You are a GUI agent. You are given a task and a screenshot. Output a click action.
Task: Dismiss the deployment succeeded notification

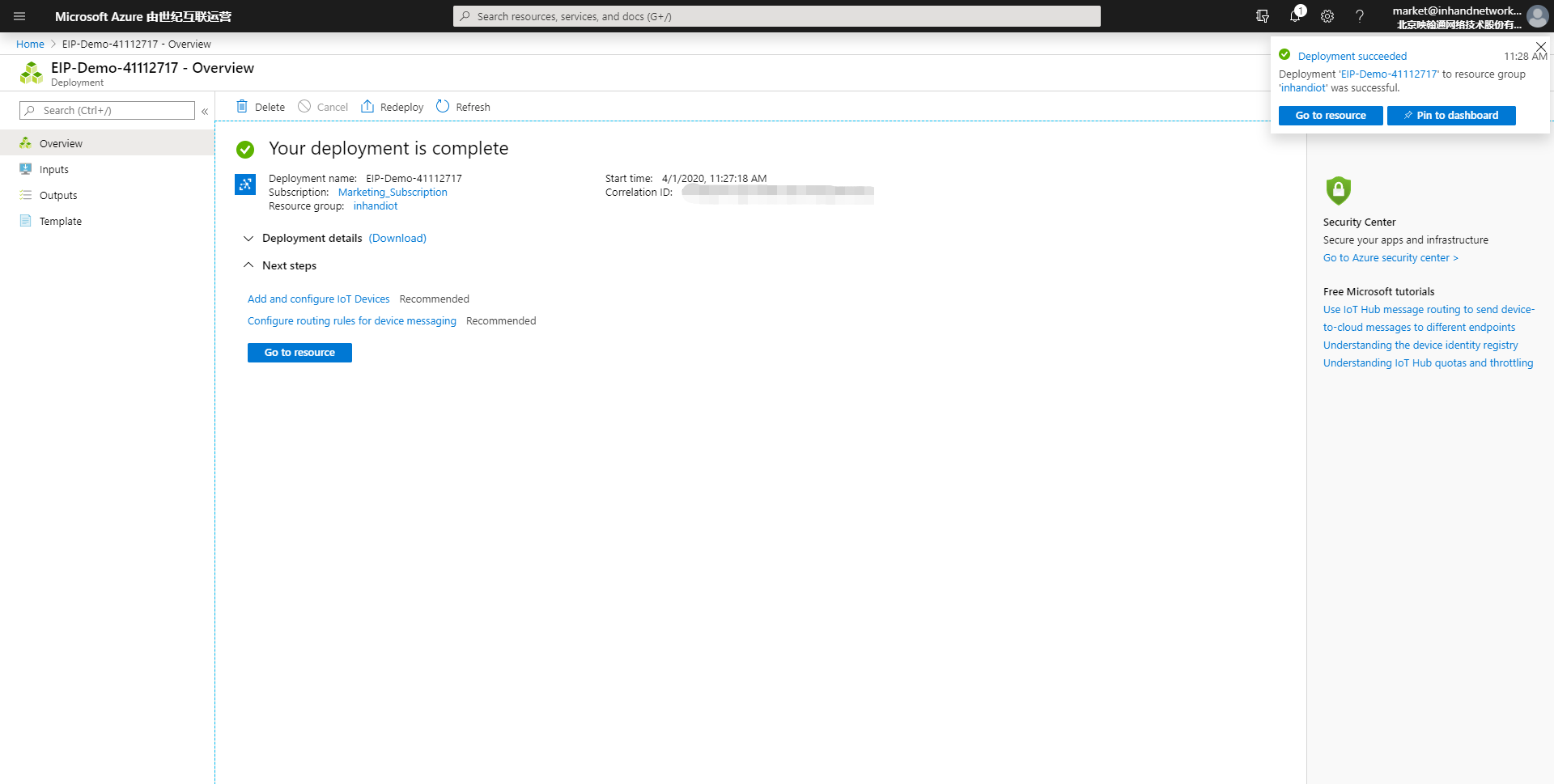coord(1541,47)
